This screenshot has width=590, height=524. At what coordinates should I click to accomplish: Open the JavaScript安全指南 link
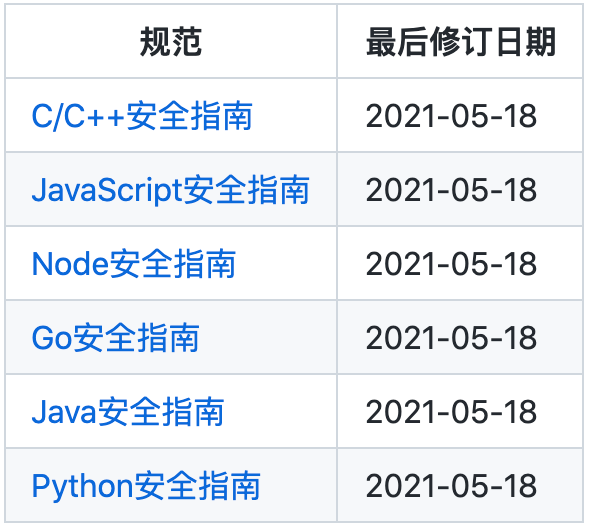click(170, 190)
